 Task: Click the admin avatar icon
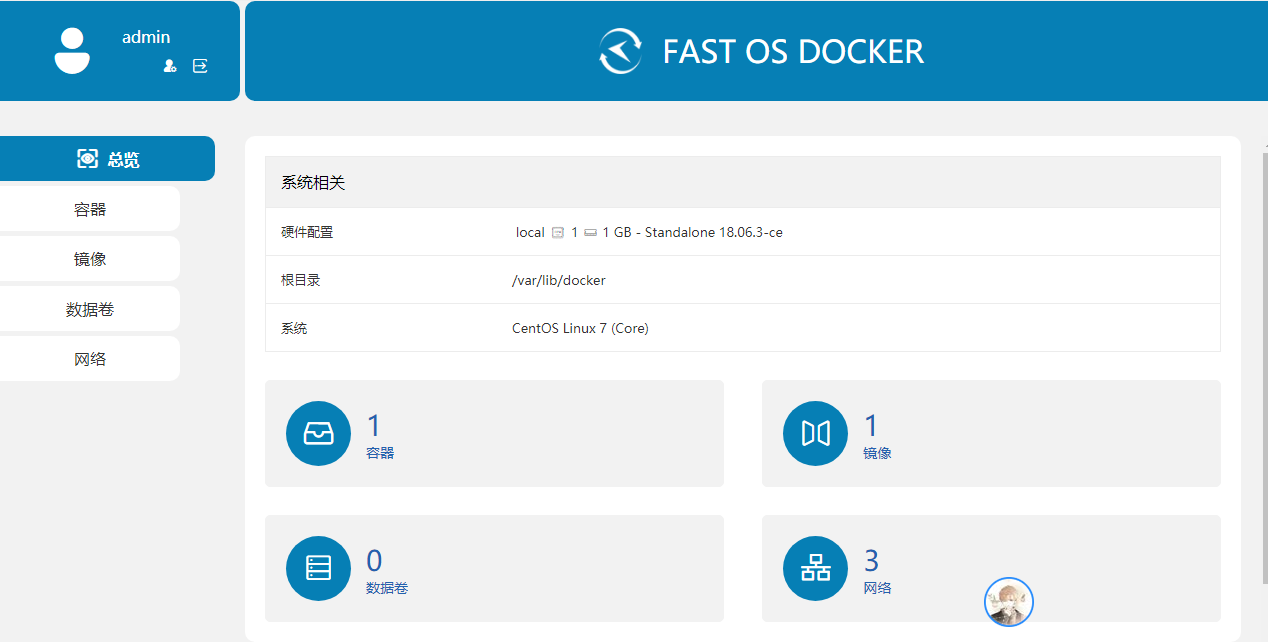(72, 50)
